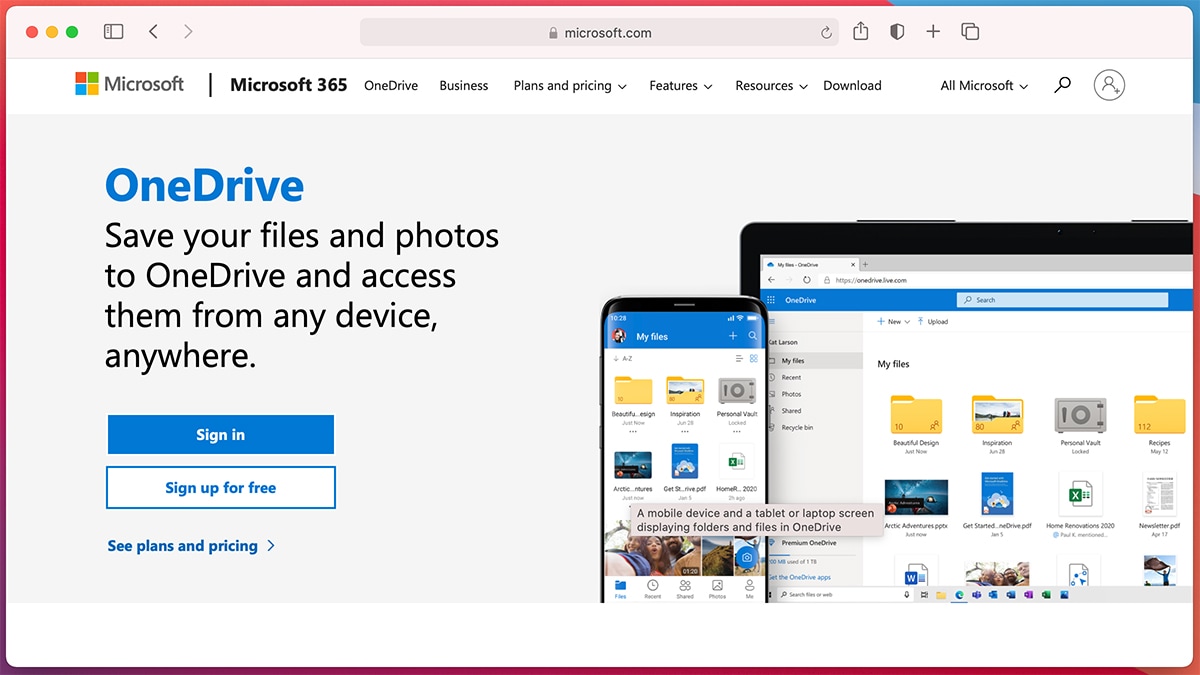Tap the user avatar in phone mockup
Screen dimensions: 1200x675
(x=619, y=336)
